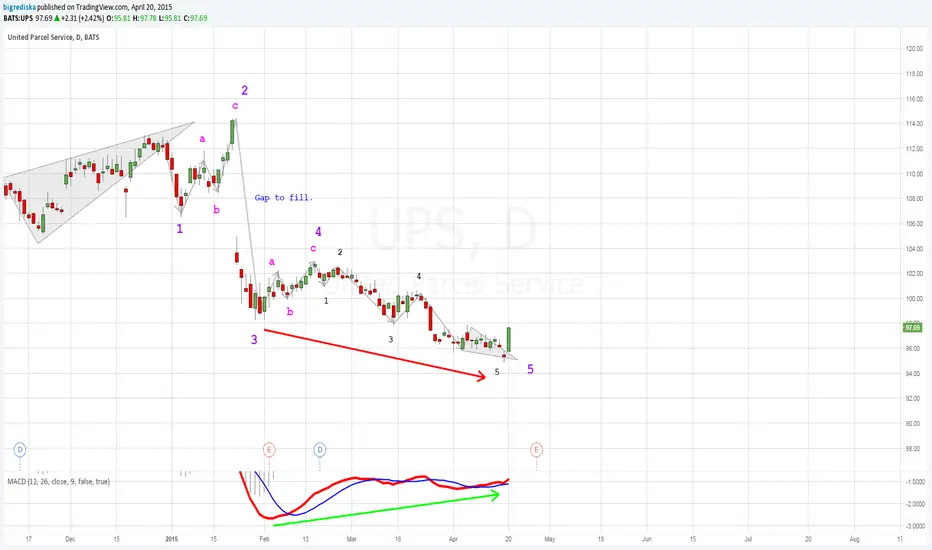Click the small black 5 sub-wave label
Image resolution: width=932 pixels, height=550 pixels.
(497, 372)
